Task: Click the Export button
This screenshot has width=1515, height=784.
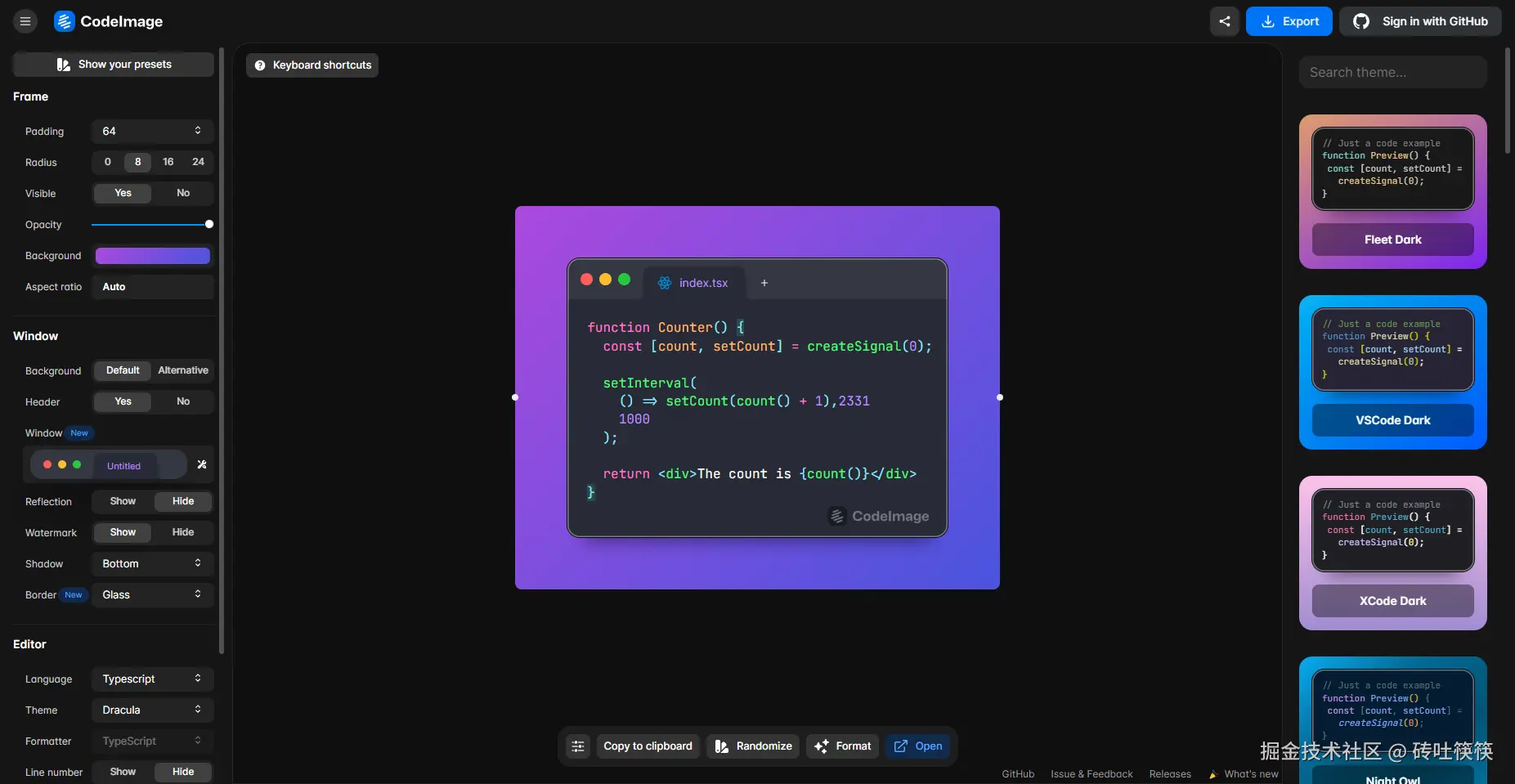Action: (1289, 21)
